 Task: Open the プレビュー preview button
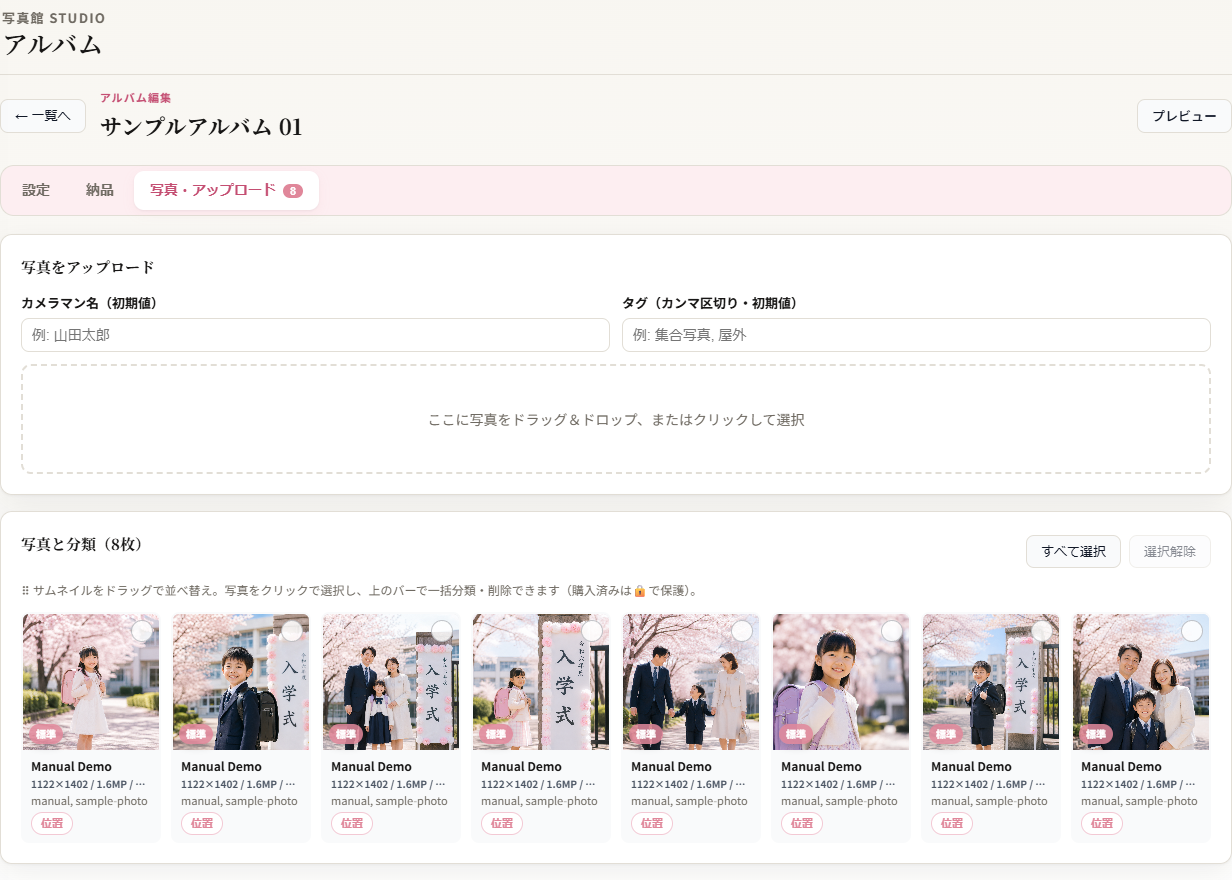point(1184,116)
